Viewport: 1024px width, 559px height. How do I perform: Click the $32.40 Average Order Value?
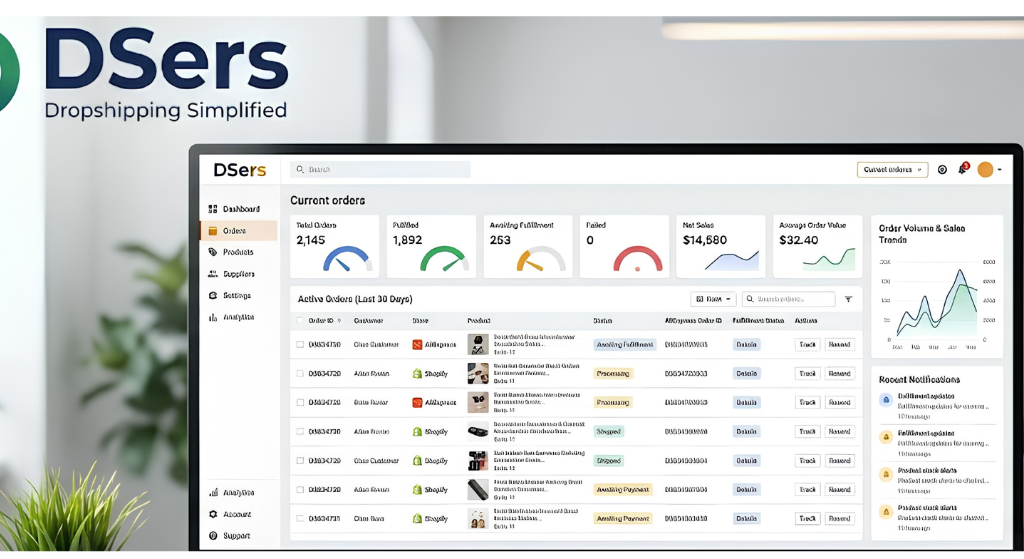(799, 240)
